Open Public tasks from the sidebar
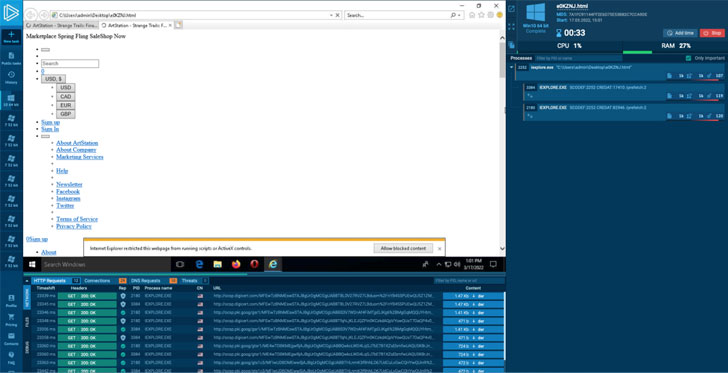Viewport: 728px width, 373px height. click(x=11, y=58)
